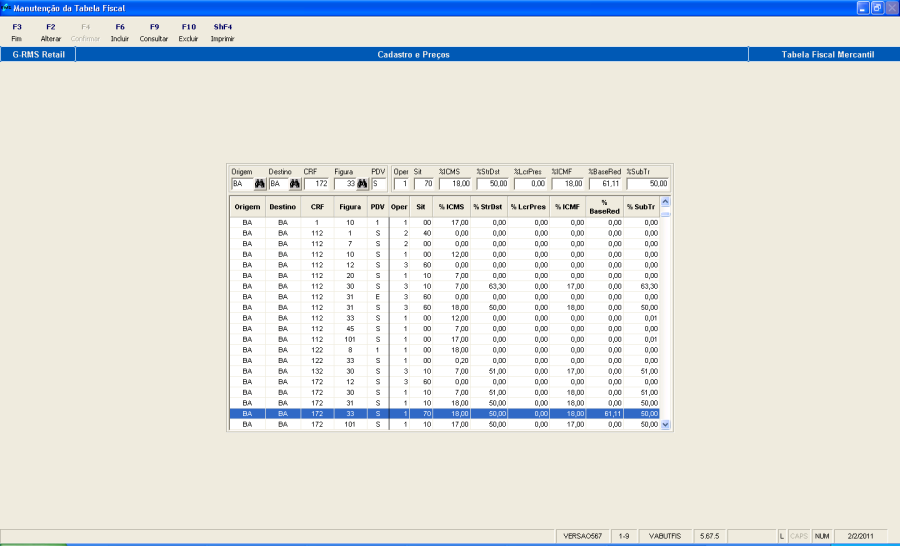Click date 2/2/2011 in status bar

coord(860,536)
